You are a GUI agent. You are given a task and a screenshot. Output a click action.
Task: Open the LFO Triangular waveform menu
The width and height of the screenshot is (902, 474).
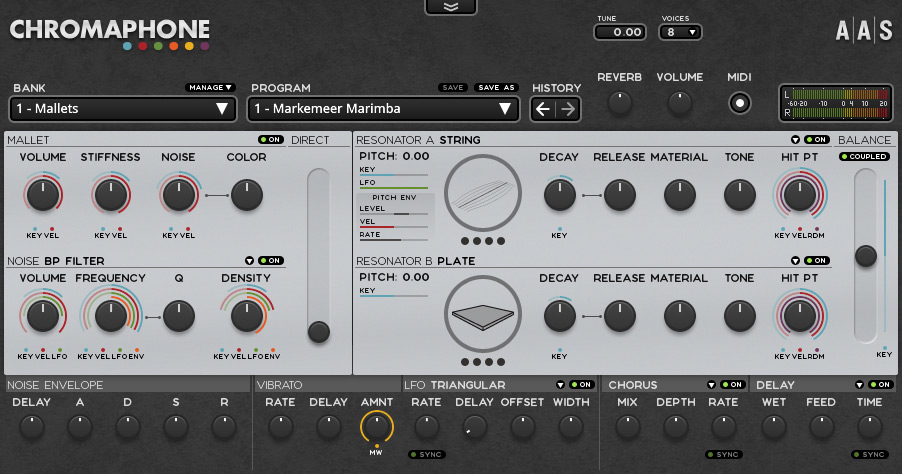click(x=561, y=385)
